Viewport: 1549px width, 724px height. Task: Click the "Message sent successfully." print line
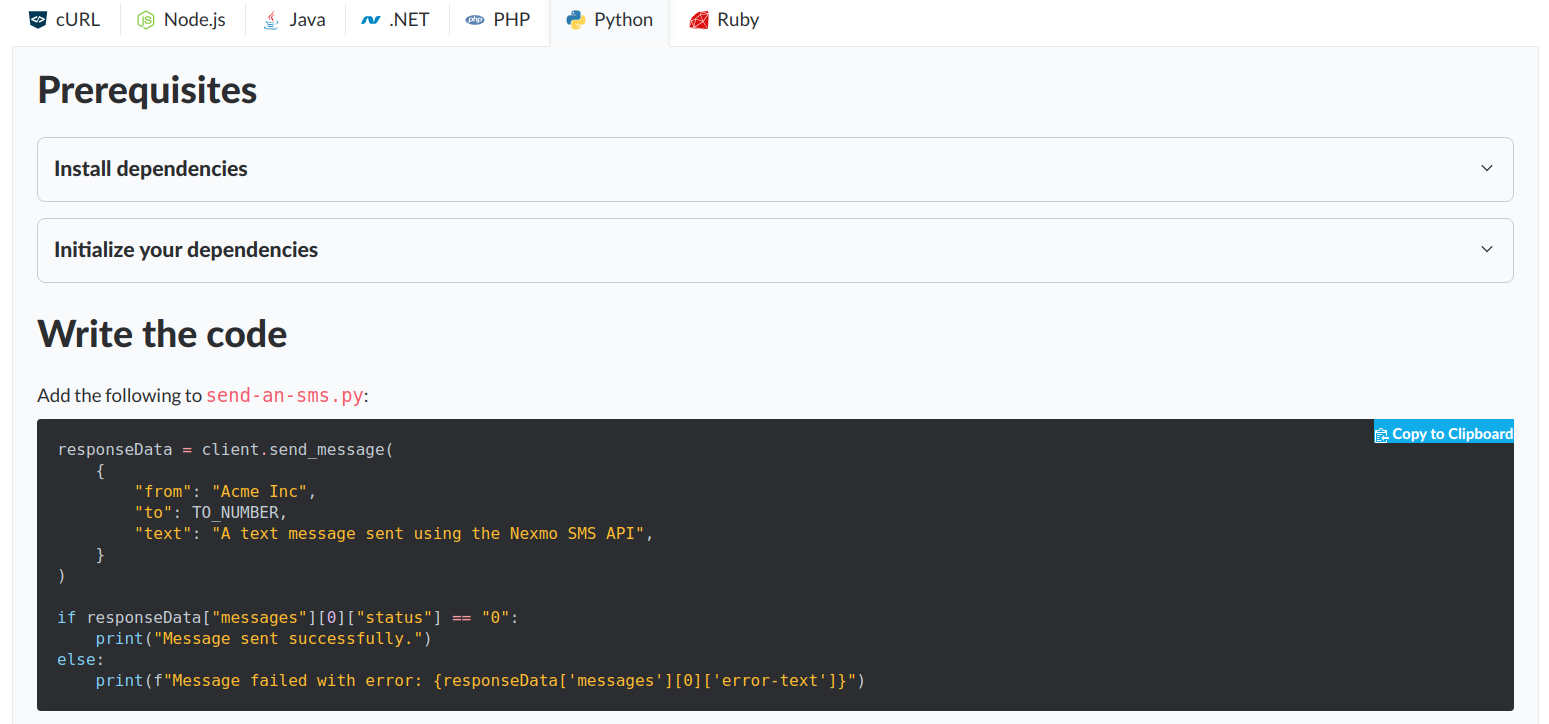(264, 639)
